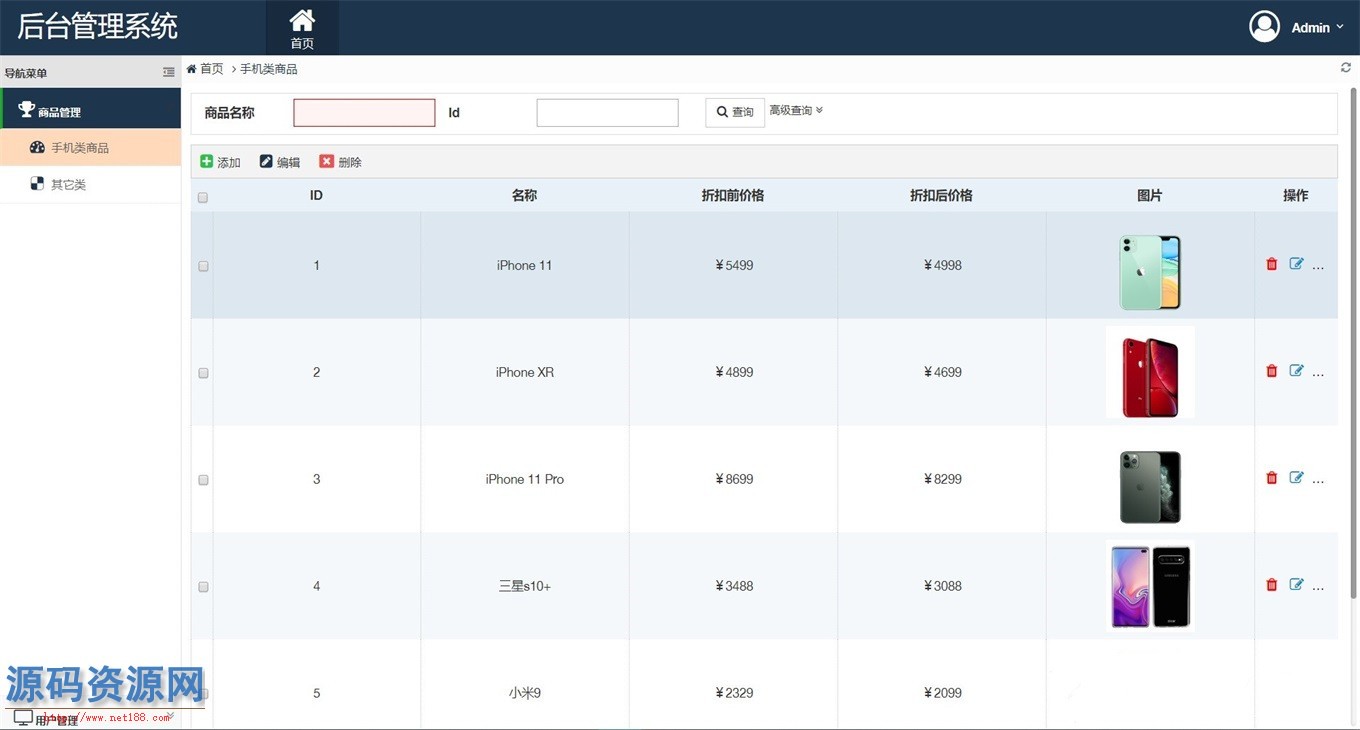Screen dimensions: 1360x730
Task: Delete iPhone 11 with red trash icon
Action: [x=1272, y=264]
